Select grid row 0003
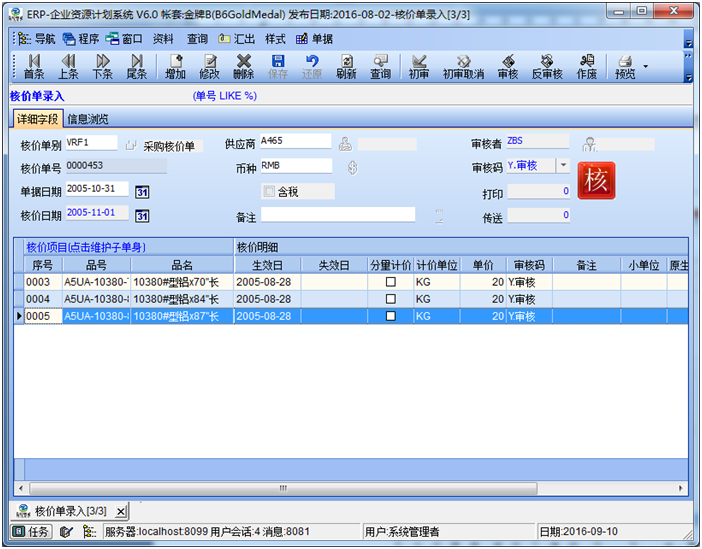Screen dimensions: 702x549 tap(351, 282)
